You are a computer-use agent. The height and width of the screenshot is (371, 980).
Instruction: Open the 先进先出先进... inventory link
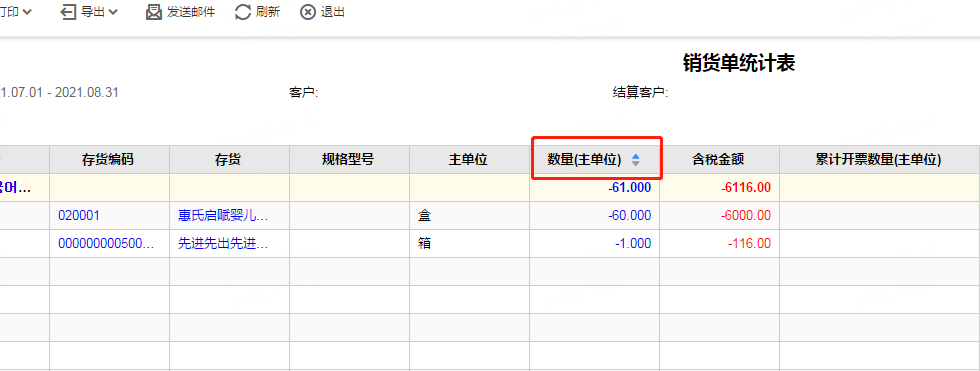[x=223, y=244]
